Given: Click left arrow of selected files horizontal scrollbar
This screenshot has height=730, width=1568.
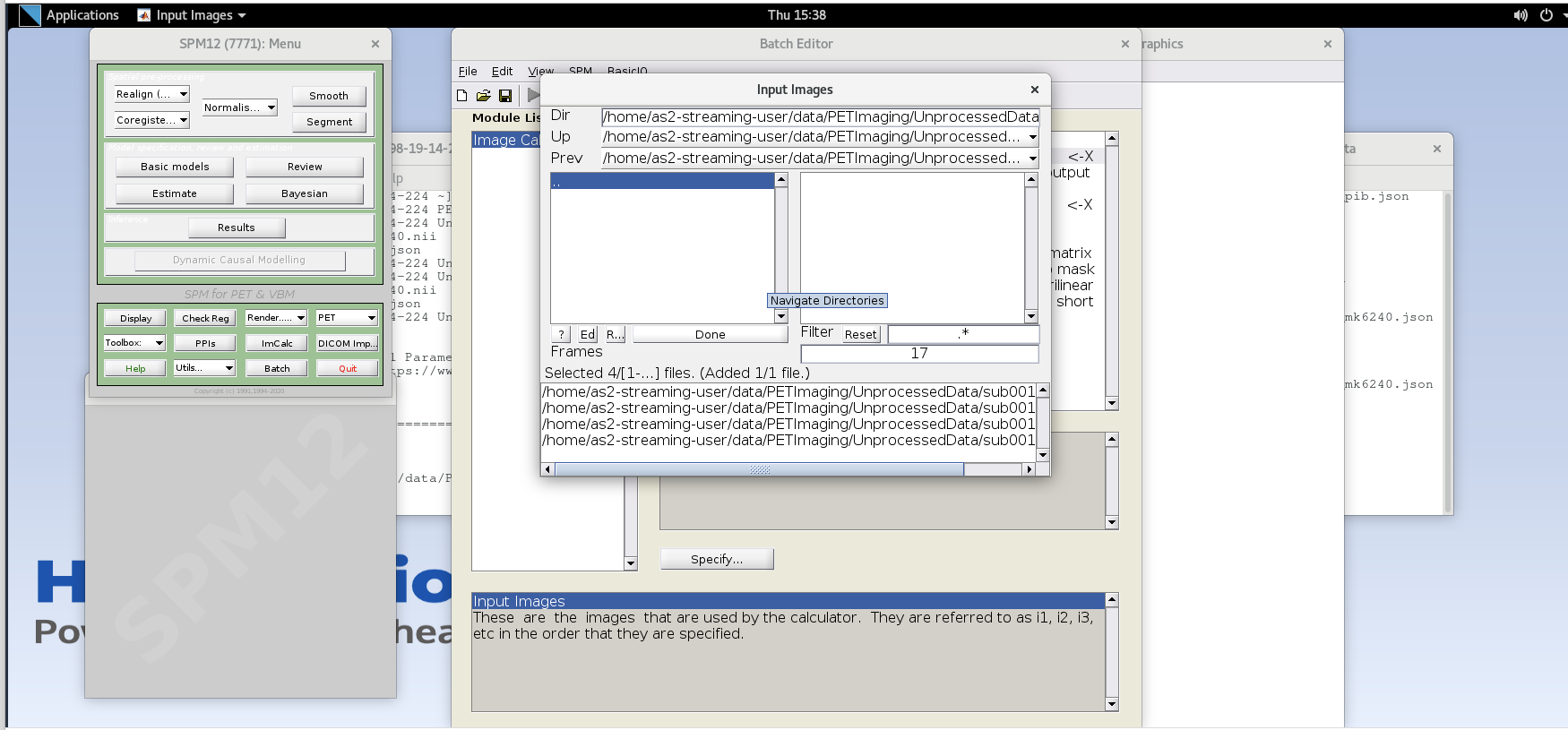Looking at the screenshot, I should click(548, 469).
